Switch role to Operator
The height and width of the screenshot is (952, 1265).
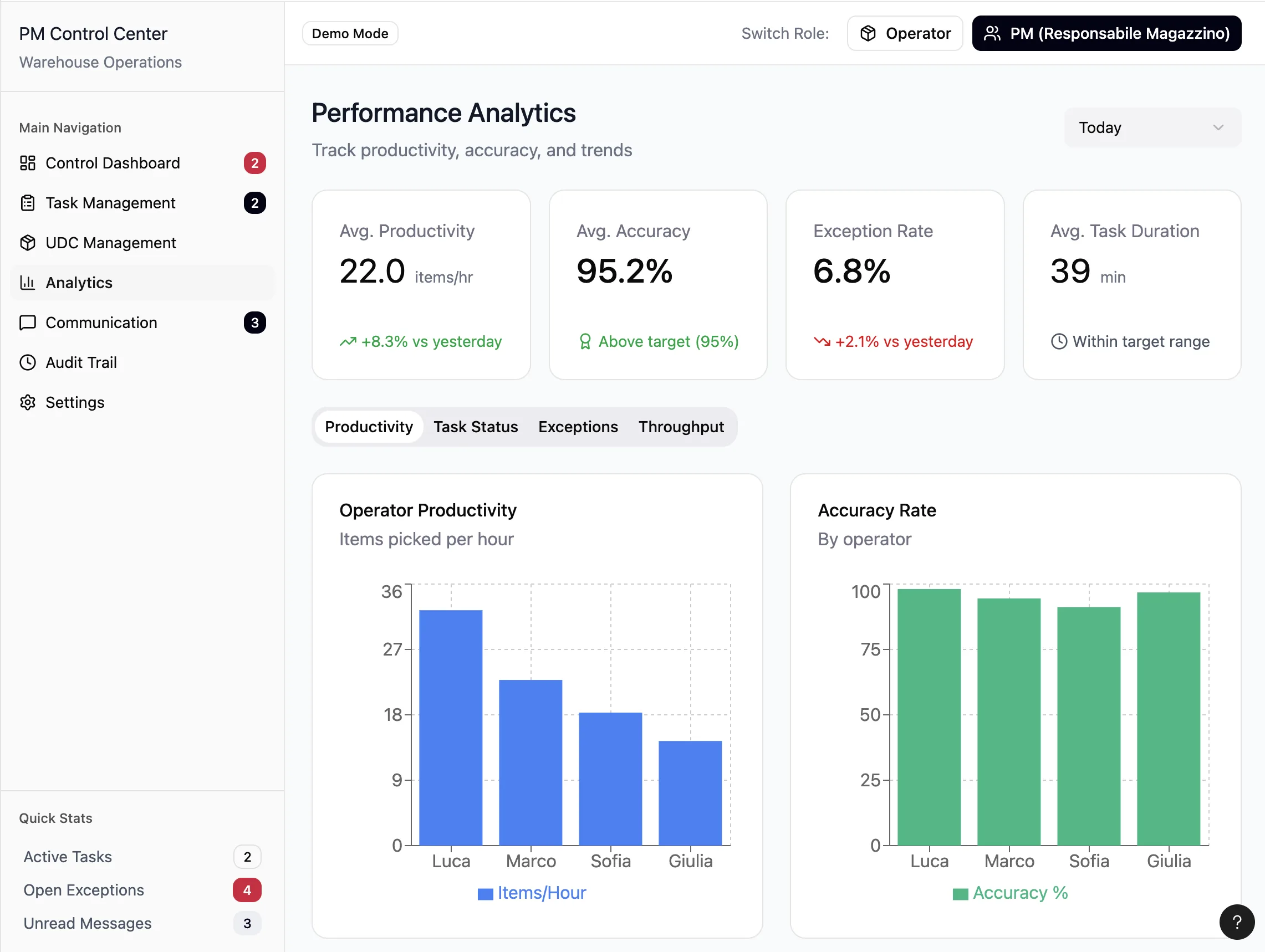click(905, 33)
